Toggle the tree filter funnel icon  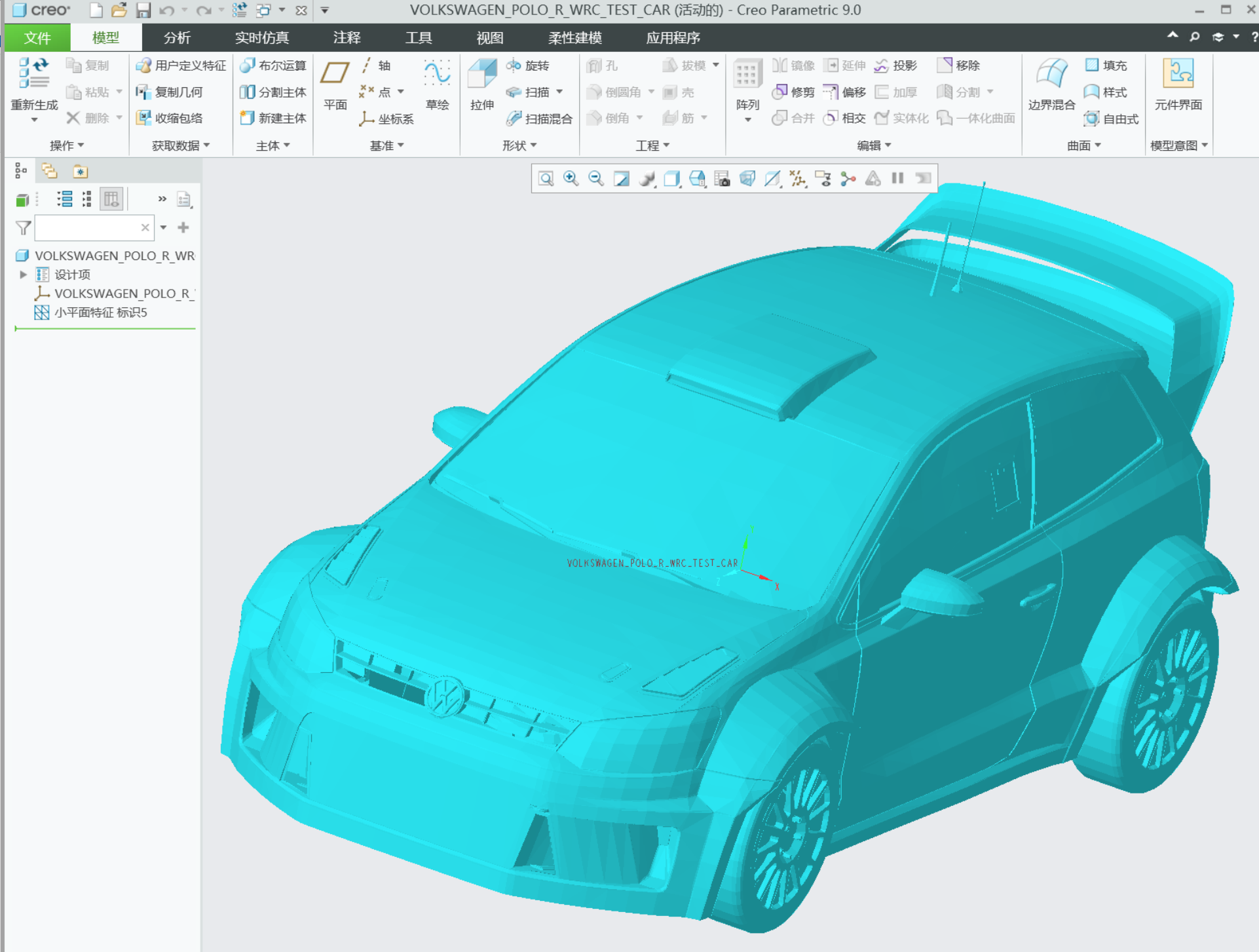click(23, 228)
